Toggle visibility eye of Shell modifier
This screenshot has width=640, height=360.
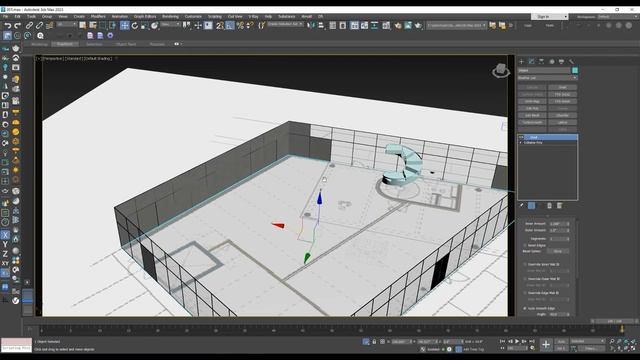click(x=521, y=138)
